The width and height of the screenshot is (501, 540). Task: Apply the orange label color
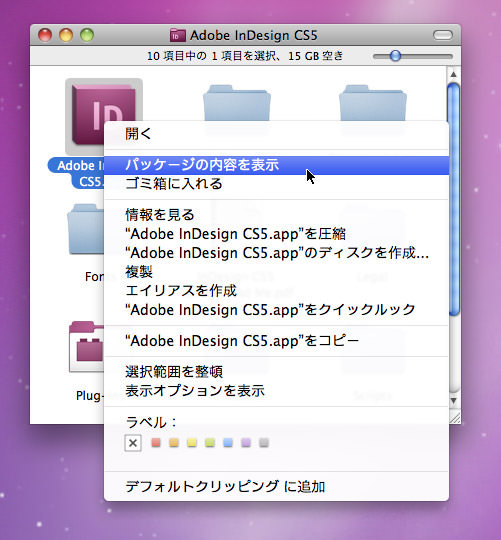click(174, 443)
